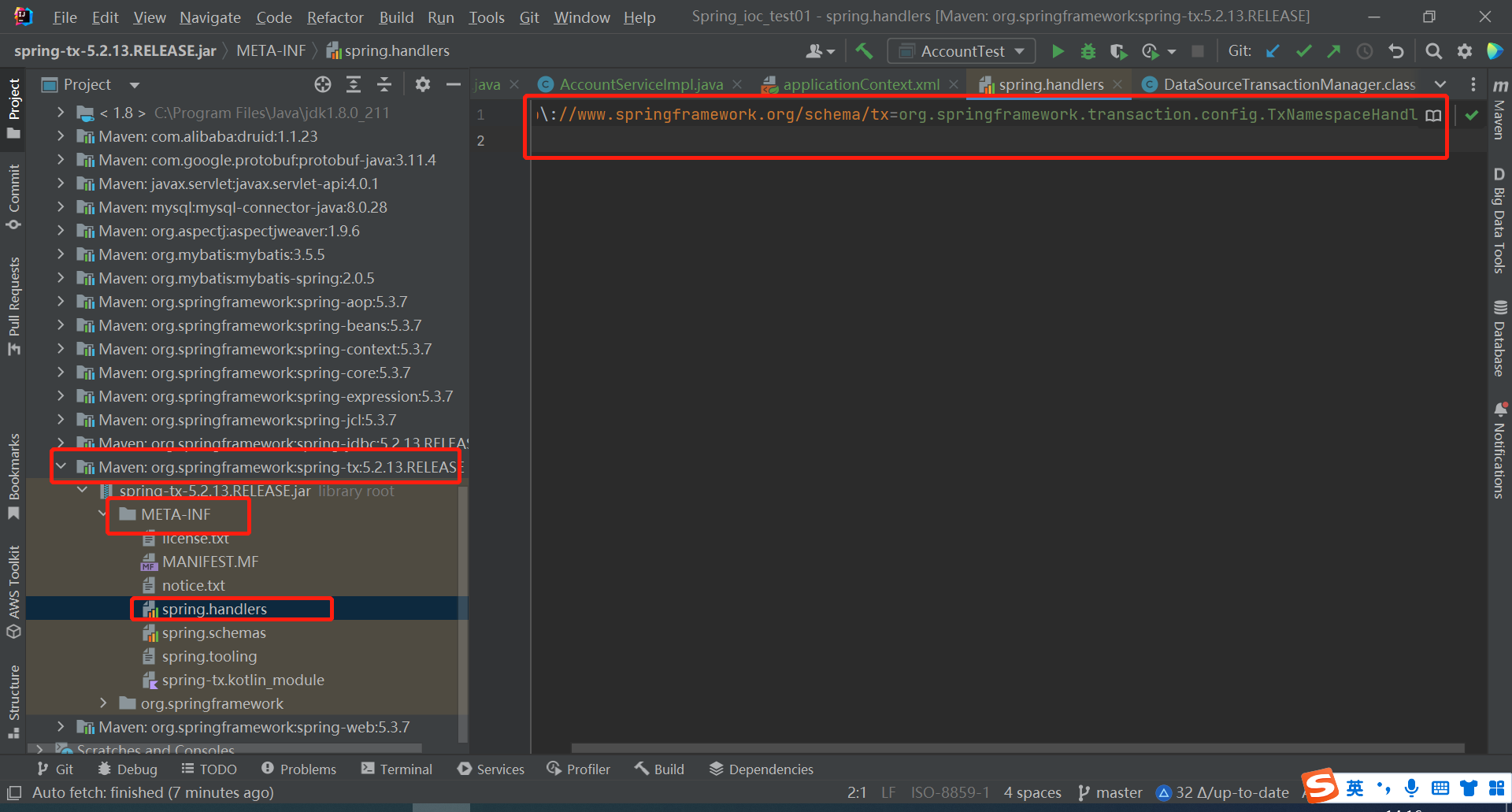Click the colorful toolbox icon in the top-right corner
1512x812 pixels.
tap(1495, 50)
